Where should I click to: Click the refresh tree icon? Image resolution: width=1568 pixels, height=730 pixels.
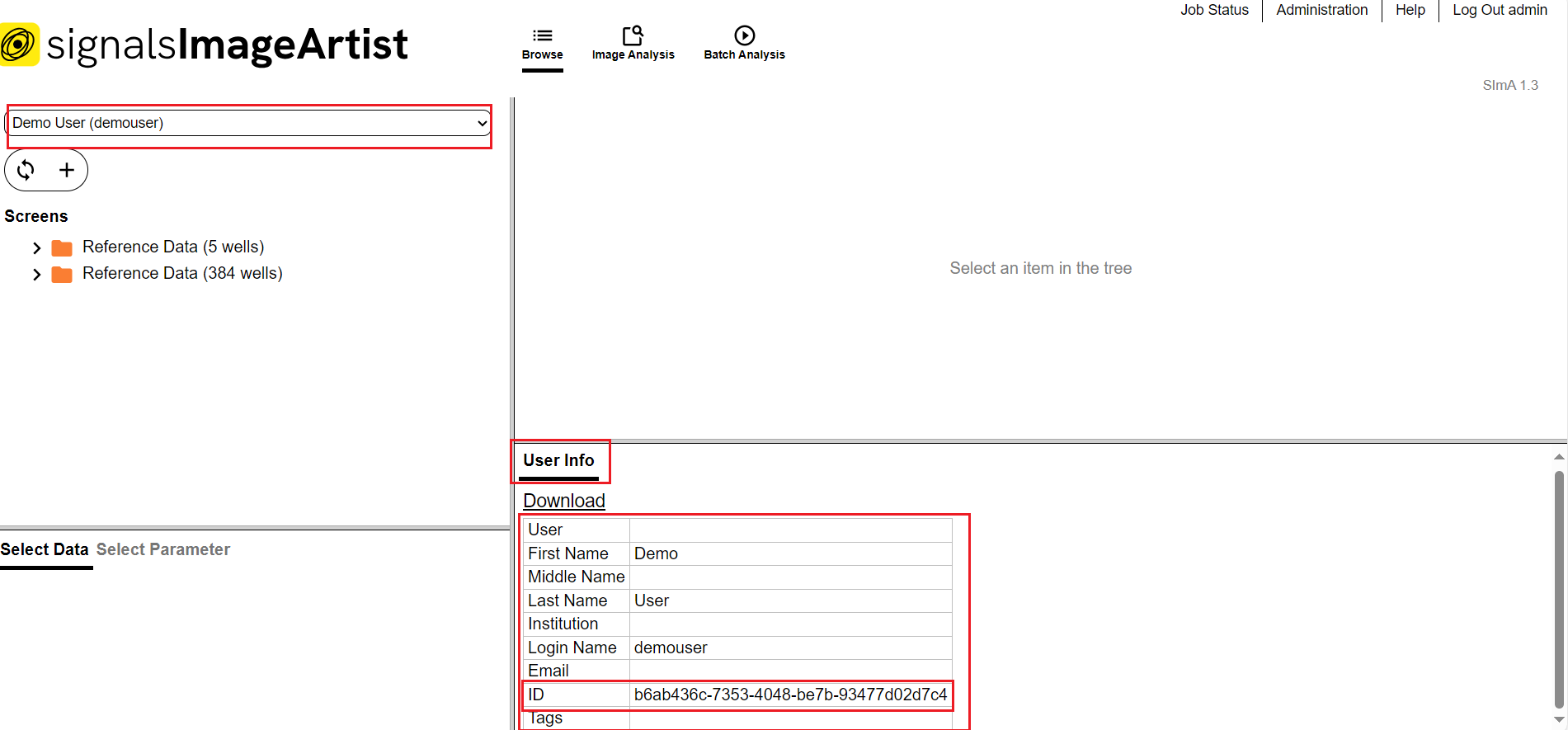26,170
